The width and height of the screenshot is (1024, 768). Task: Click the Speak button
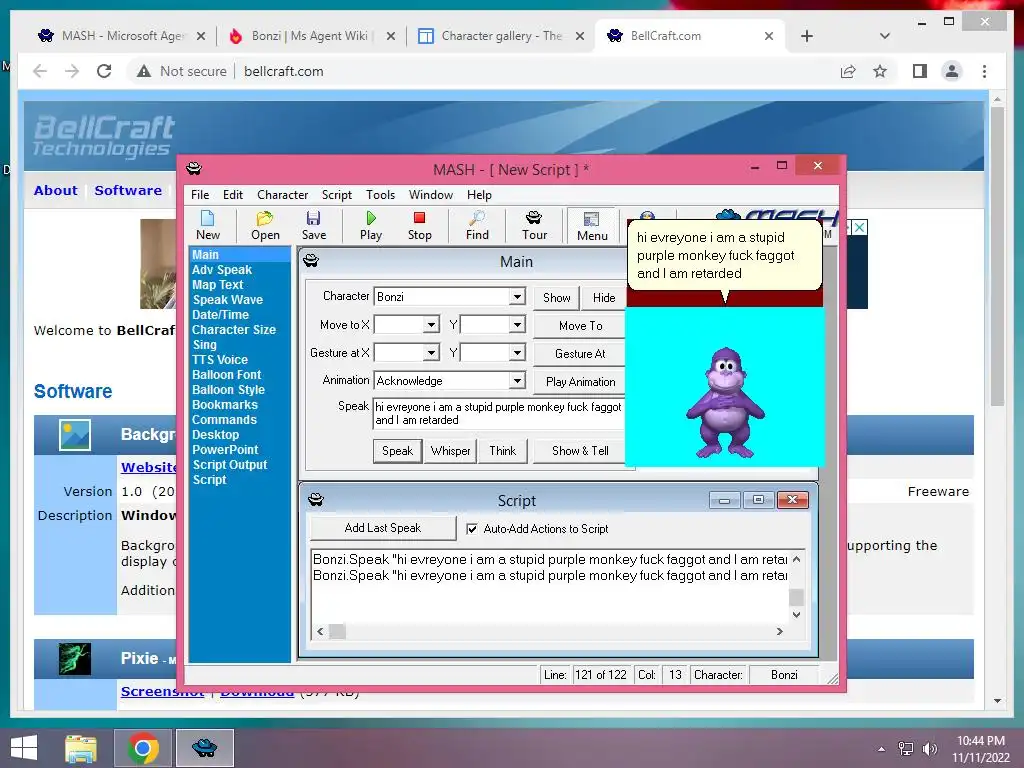coord(397,451)
